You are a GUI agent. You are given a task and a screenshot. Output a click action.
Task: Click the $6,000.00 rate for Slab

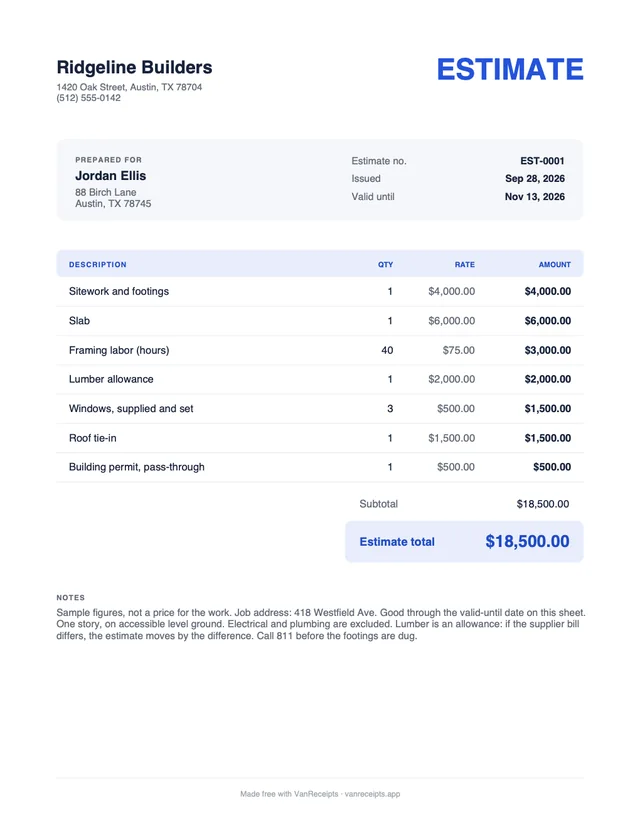(451, 321)
